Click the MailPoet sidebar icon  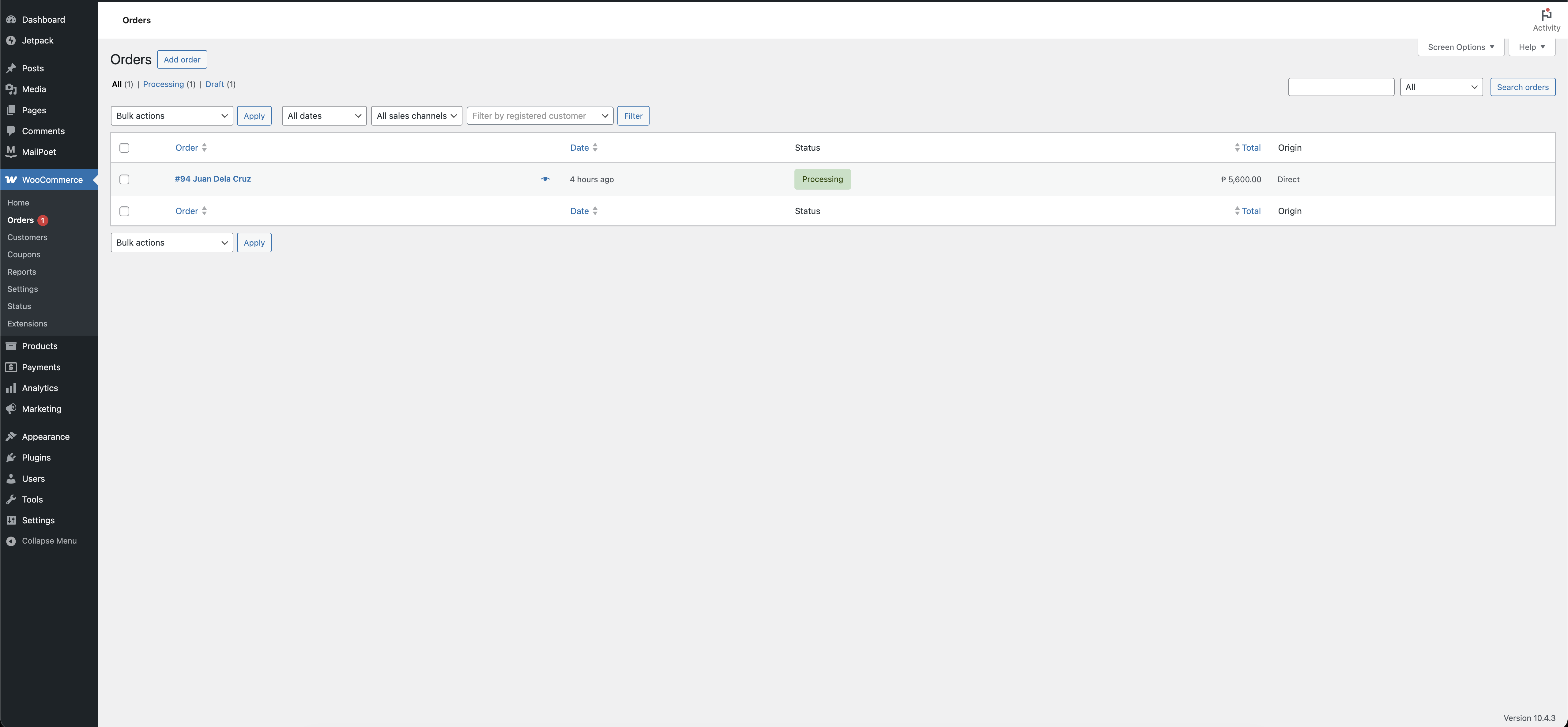click(x=11, y=152)
